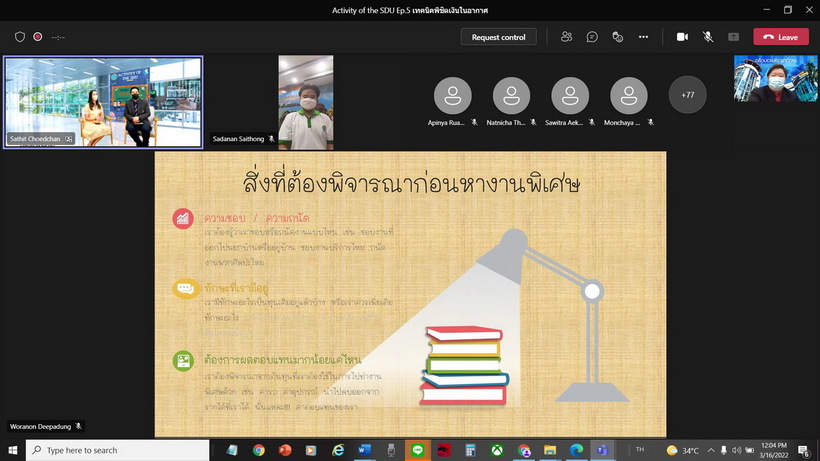Open the reactions menu
Viewport: 820px width, 461px height.
[x=618, y=37]
